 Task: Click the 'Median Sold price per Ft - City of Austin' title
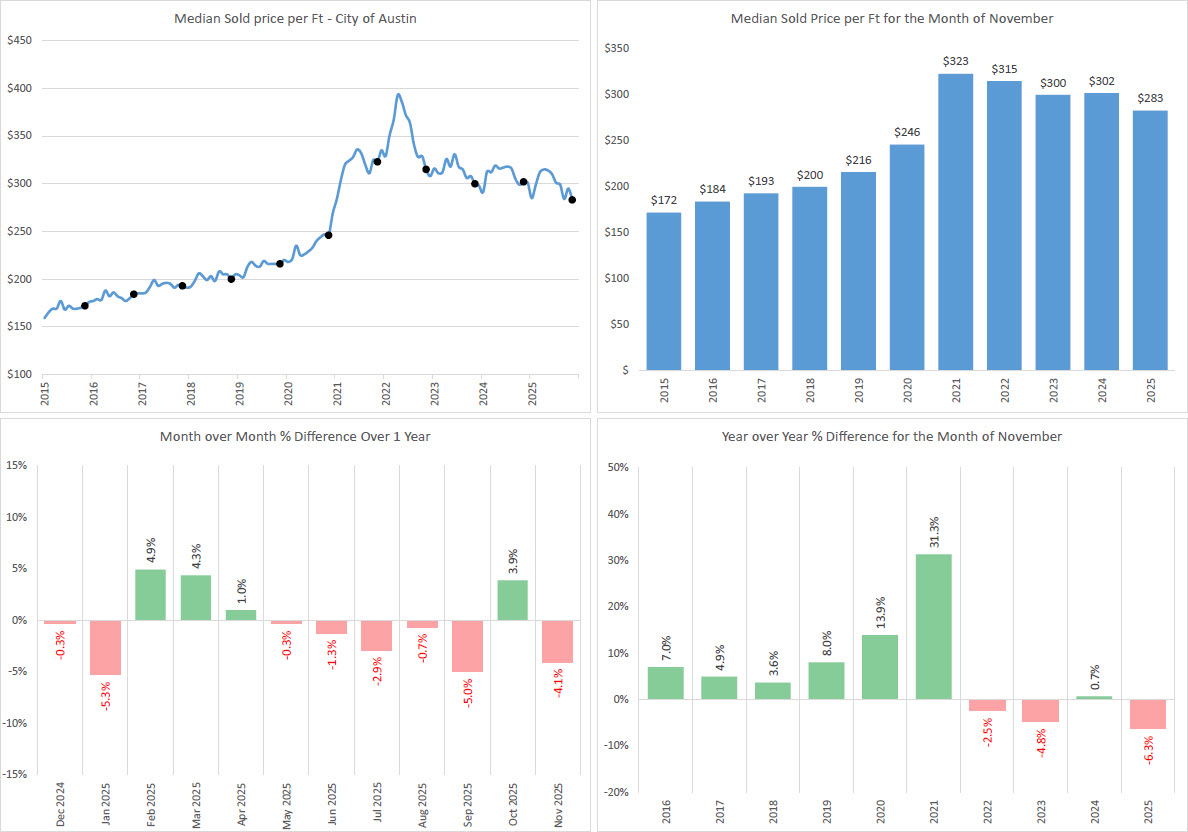[298, 19]
